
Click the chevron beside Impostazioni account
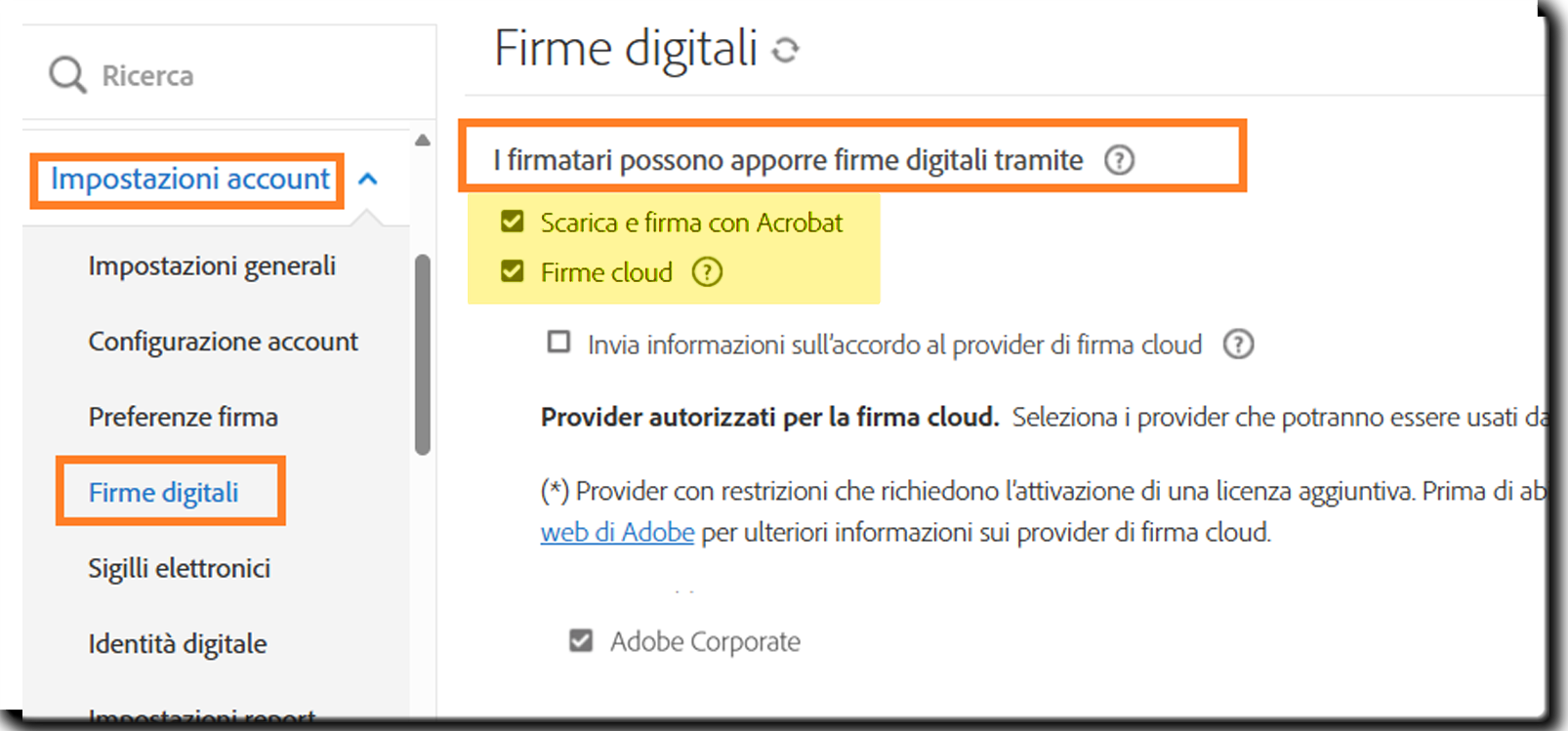[369, 178]
